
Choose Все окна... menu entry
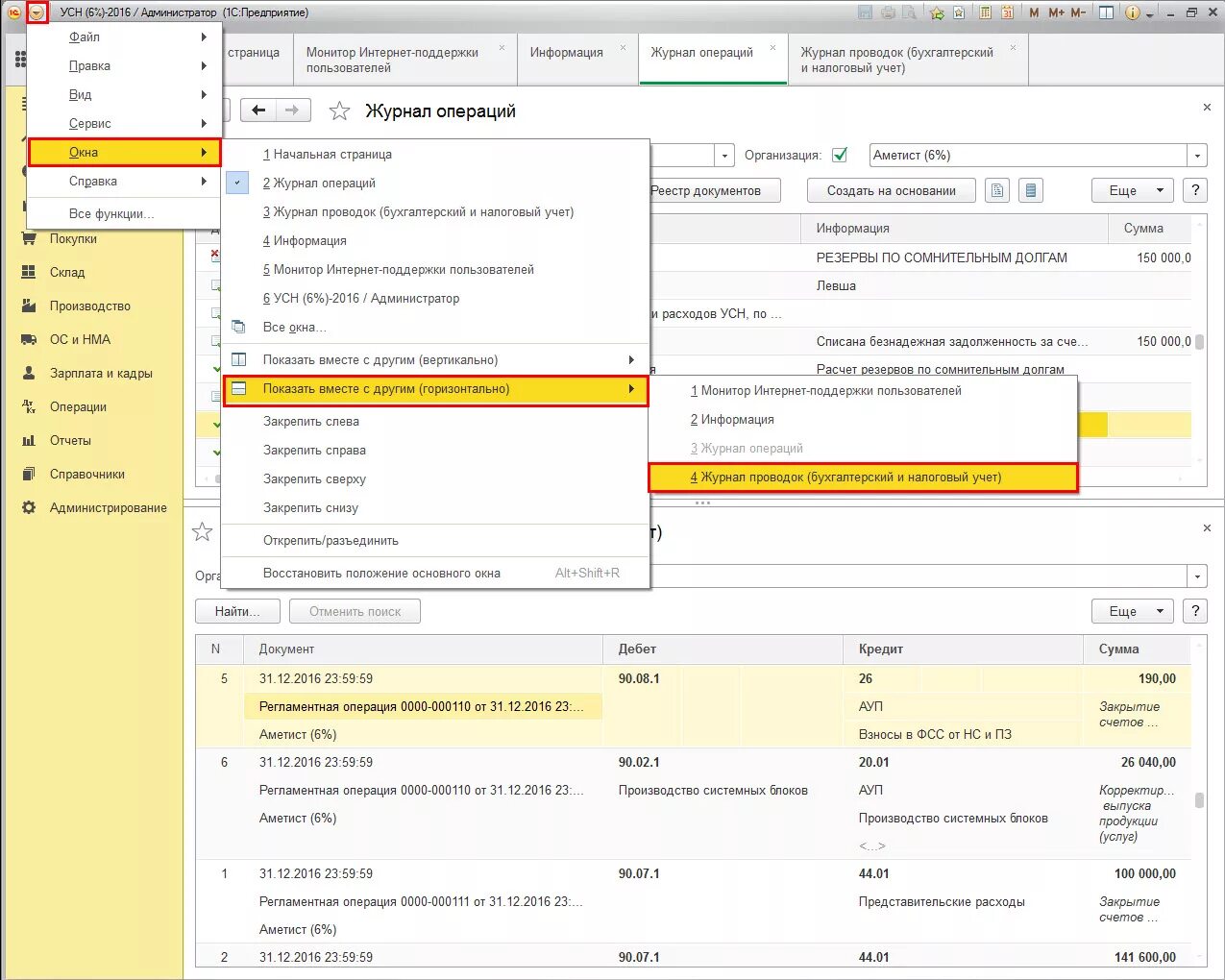pos(435,327)
